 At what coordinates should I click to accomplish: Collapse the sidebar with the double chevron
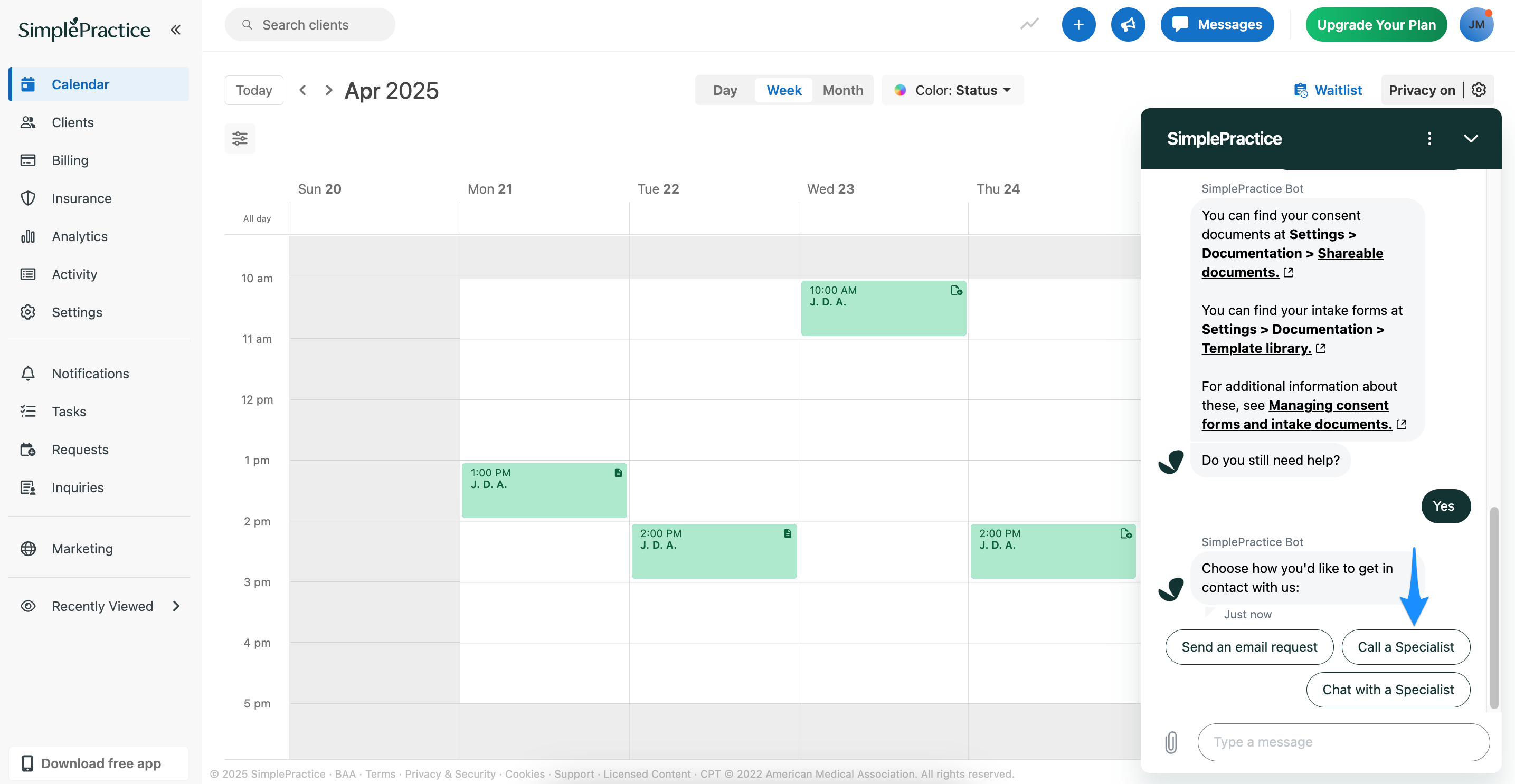pyautogui.click(x=175, y=30)
